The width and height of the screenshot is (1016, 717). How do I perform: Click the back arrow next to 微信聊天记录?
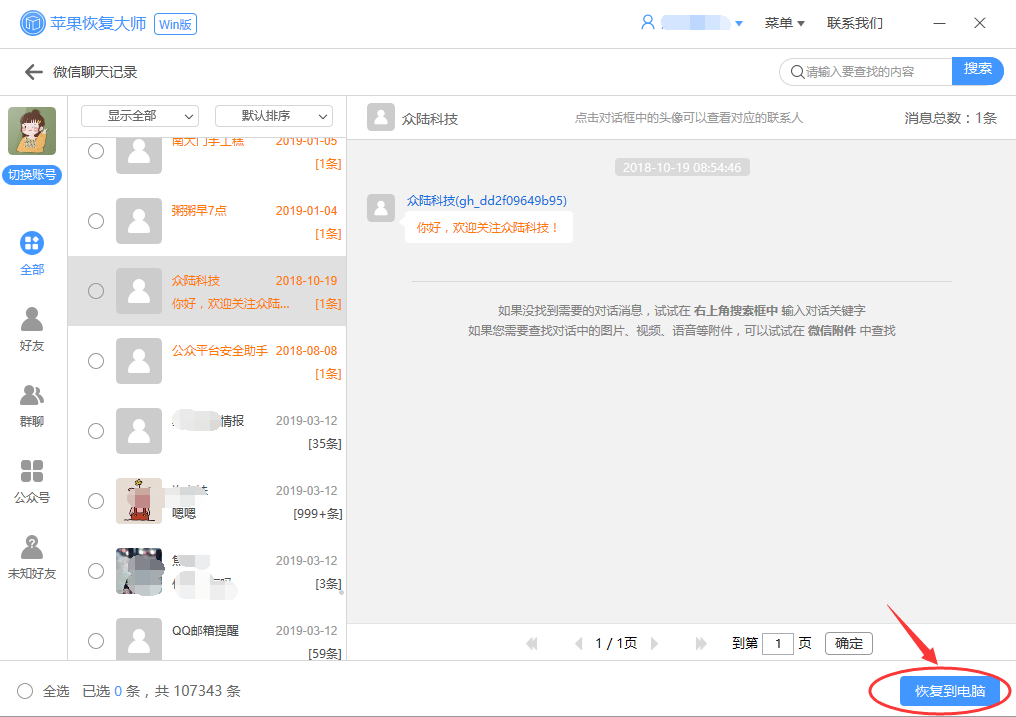coord(33,72)
